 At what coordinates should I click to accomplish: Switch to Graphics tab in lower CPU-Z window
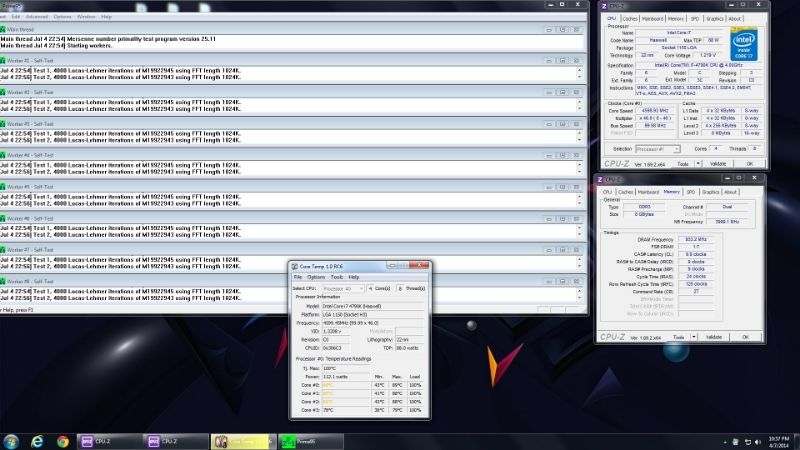[711, 192]
